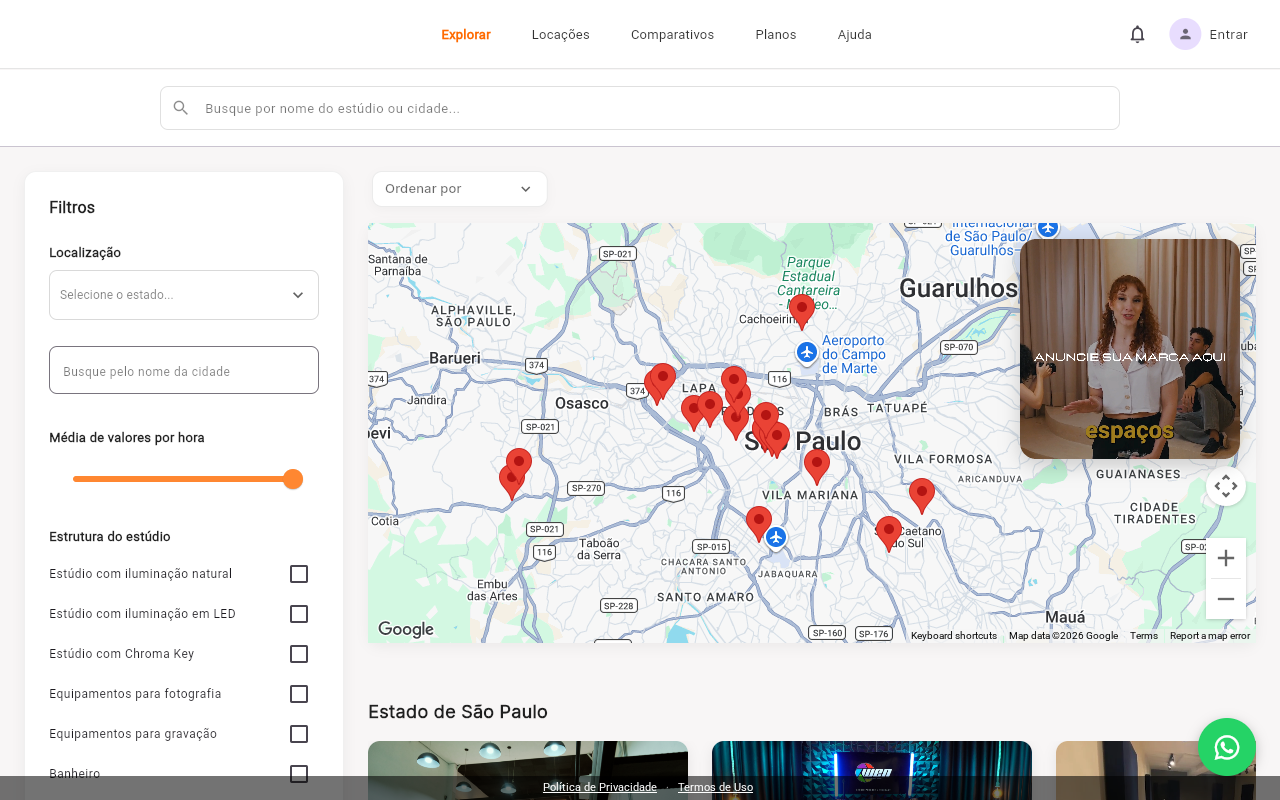Select the map pin at São Caetano do Sul
This screenshot has width=1280, height=800.
(x=889, y=533)
